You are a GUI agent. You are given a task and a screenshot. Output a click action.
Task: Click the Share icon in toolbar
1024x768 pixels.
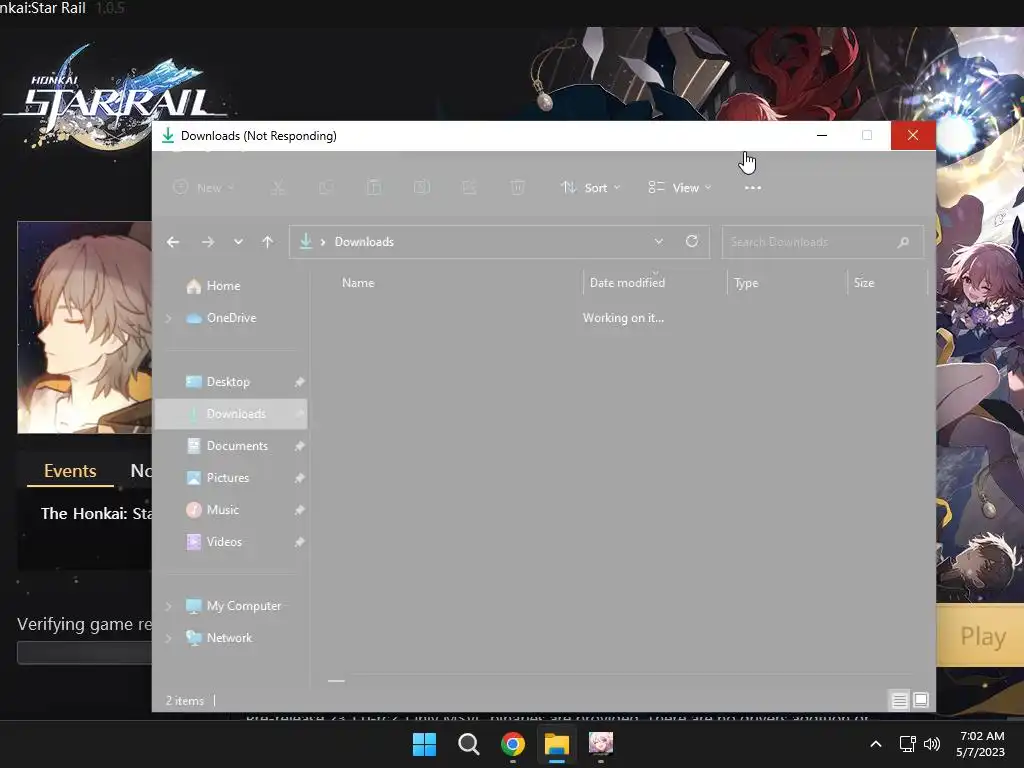470,188
